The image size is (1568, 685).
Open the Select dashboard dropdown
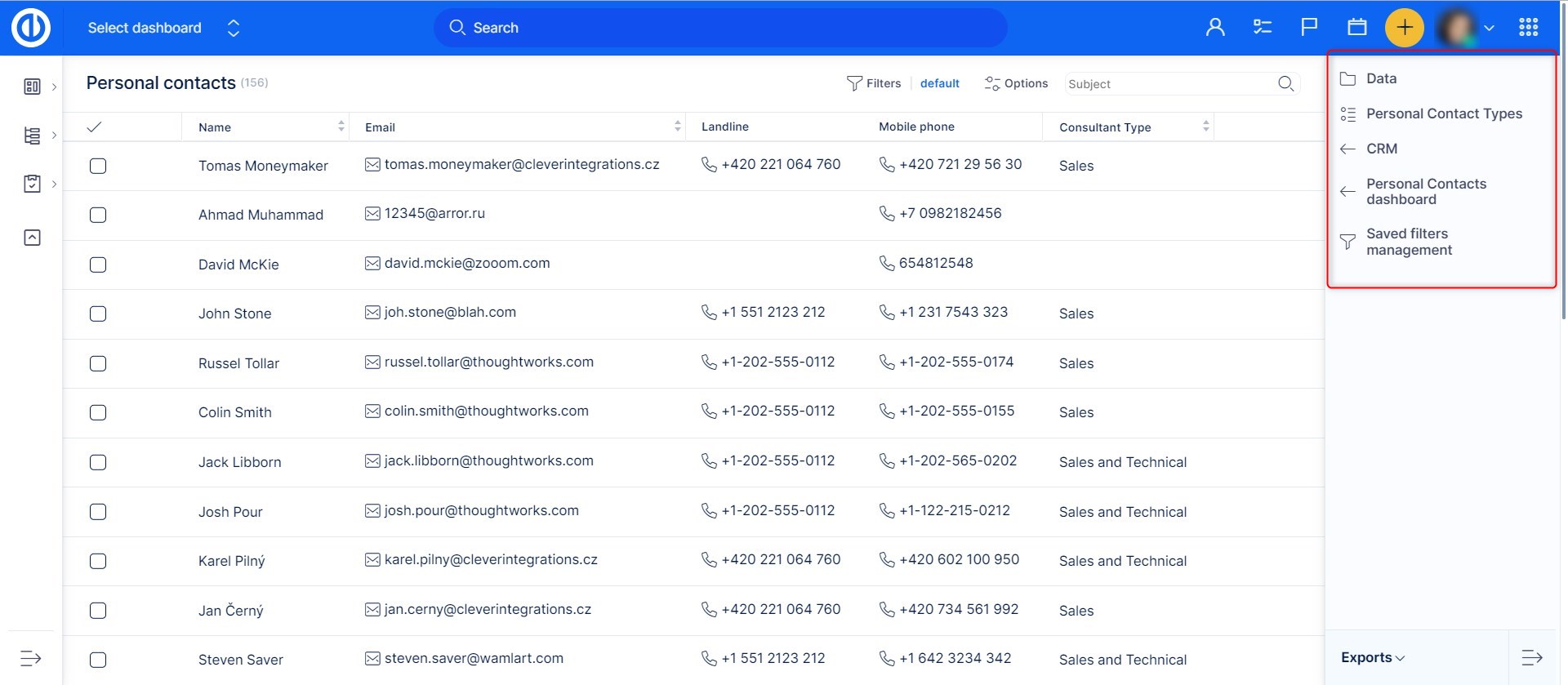tap(163, 28)
